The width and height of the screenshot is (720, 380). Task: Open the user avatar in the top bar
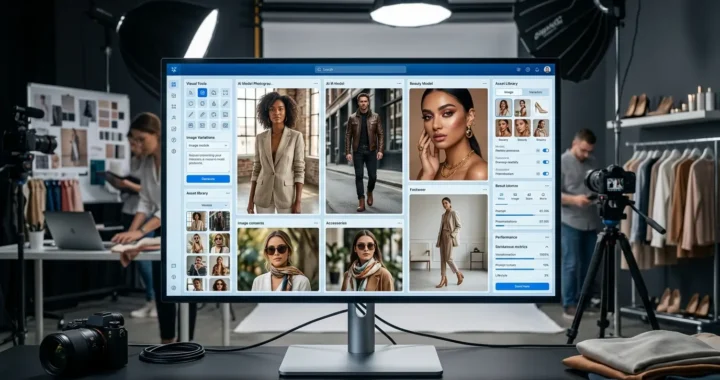[547, 69]
